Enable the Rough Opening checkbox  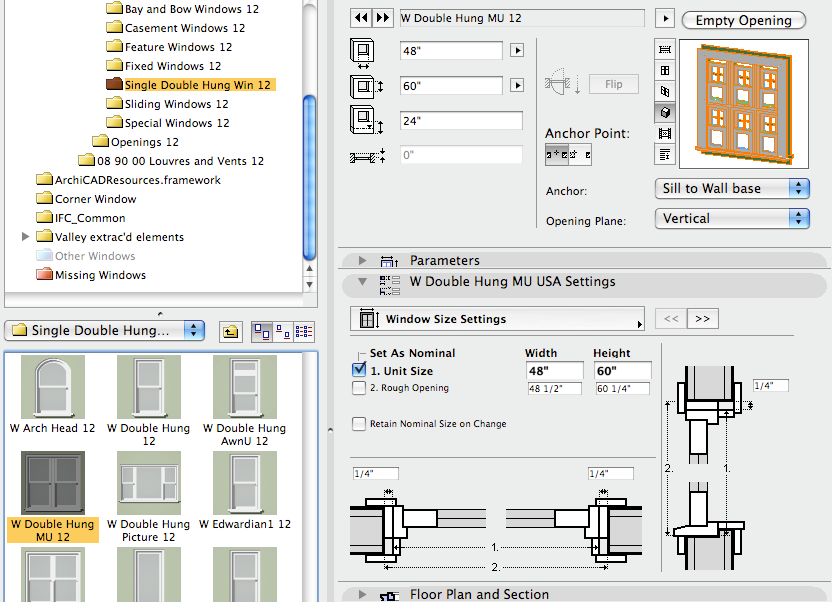click(x=359, y=389)
